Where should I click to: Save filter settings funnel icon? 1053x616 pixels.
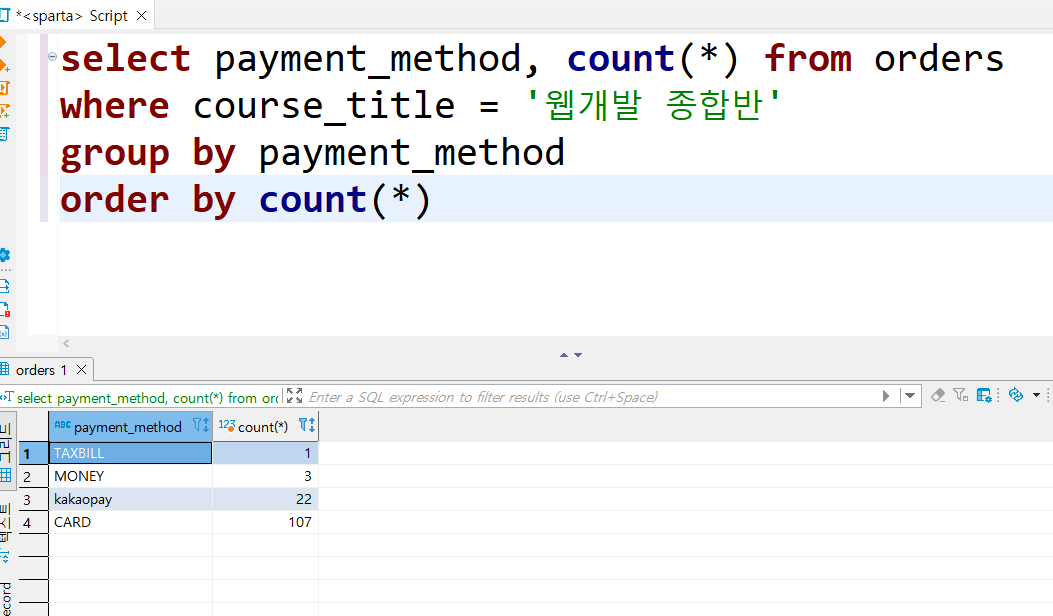pos(961,396)
